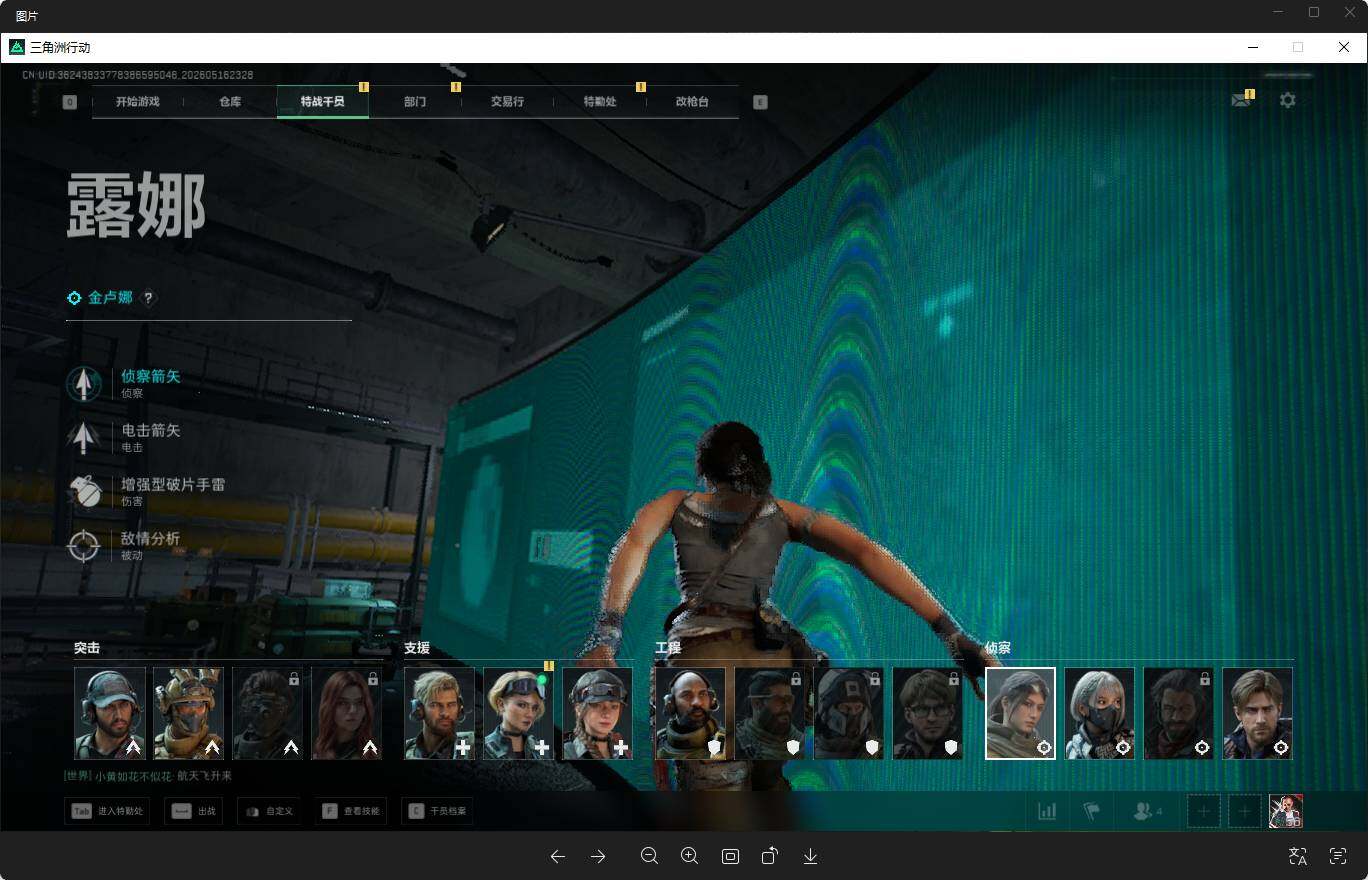This screenshot has width=1368, height=880.
Task: Click the flag icon in the bottom bar
Action: [x=1092, y=811]
